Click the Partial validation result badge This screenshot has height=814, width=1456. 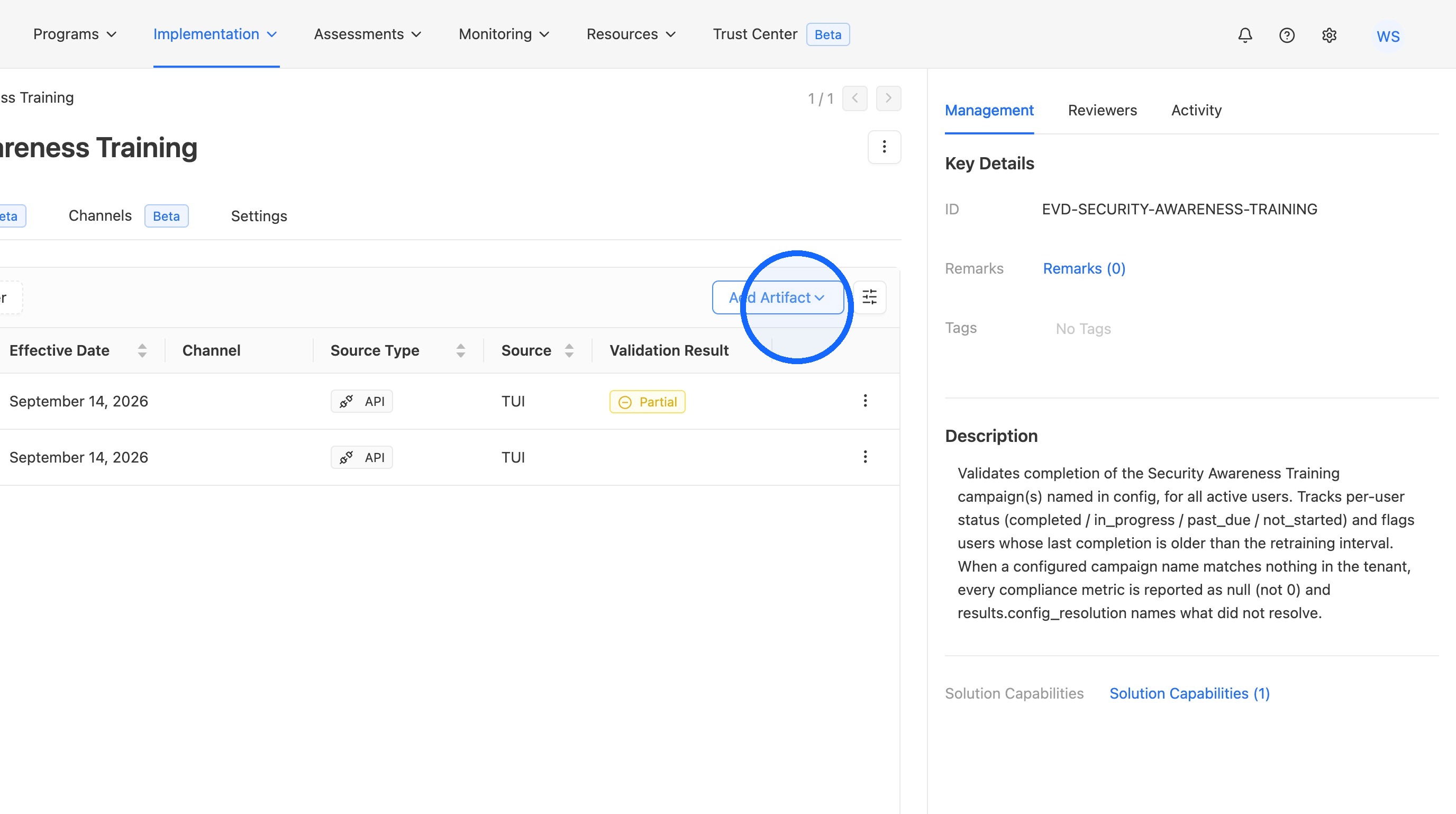coord(647,402)
